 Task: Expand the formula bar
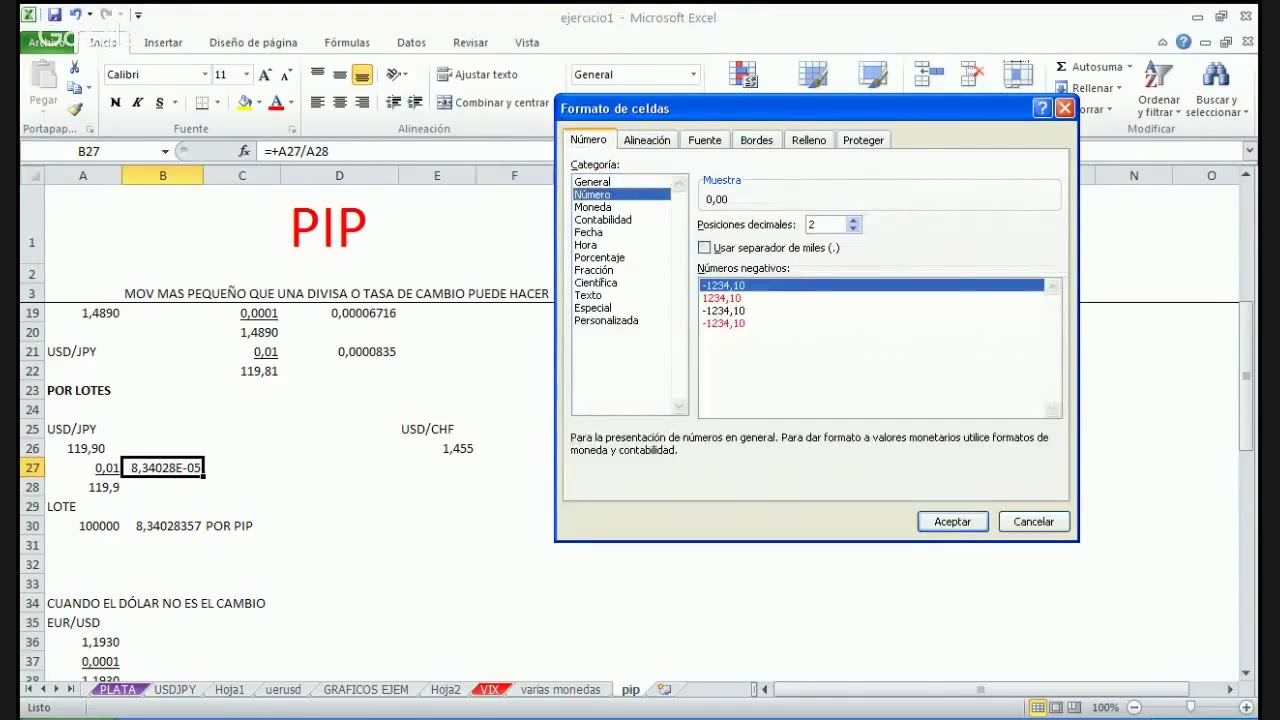[1249, 151]
